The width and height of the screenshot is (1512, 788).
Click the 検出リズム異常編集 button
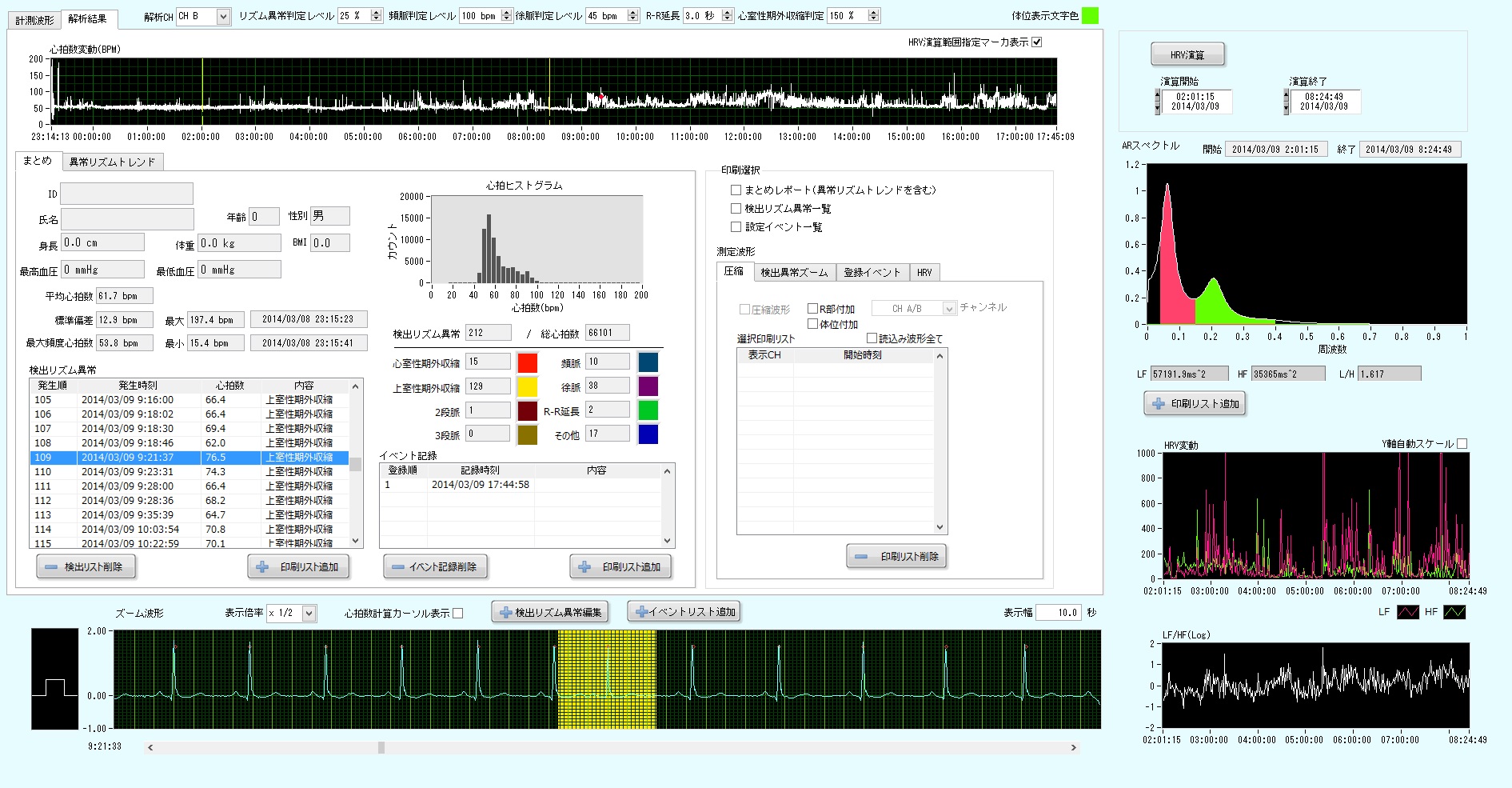(550, 613)
